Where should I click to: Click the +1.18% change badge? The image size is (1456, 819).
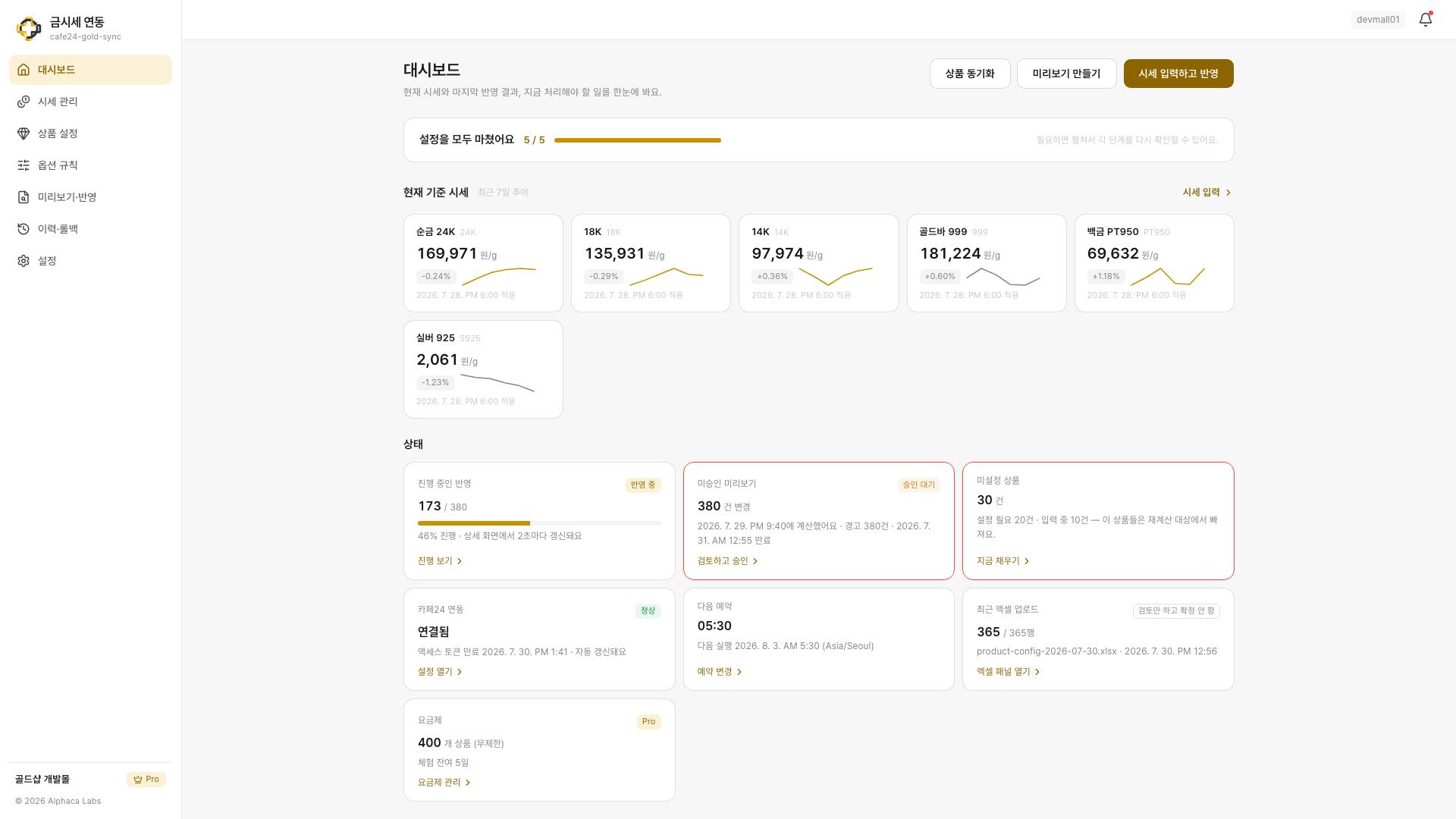pyautogui.click(x=1106, y=277)
